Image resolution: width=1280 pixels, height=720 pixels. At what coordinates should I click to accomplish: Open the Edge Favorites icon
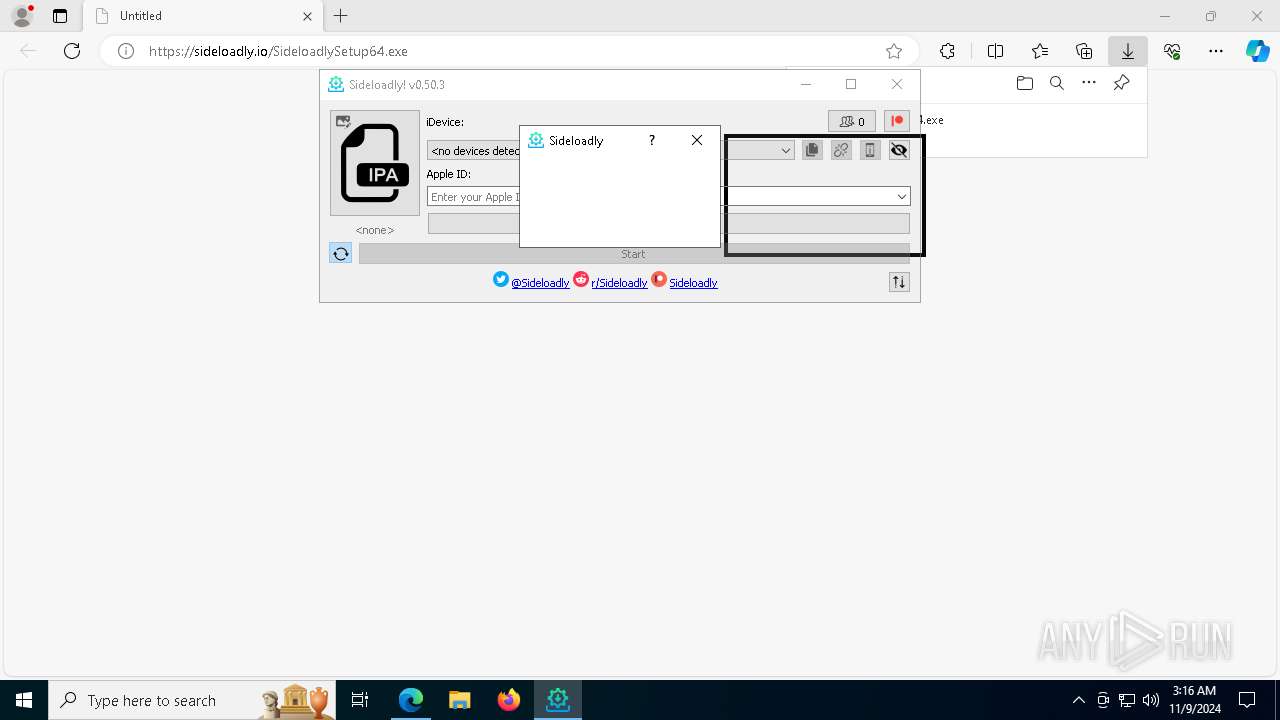pyautogui.click(x=1040, y=51)
